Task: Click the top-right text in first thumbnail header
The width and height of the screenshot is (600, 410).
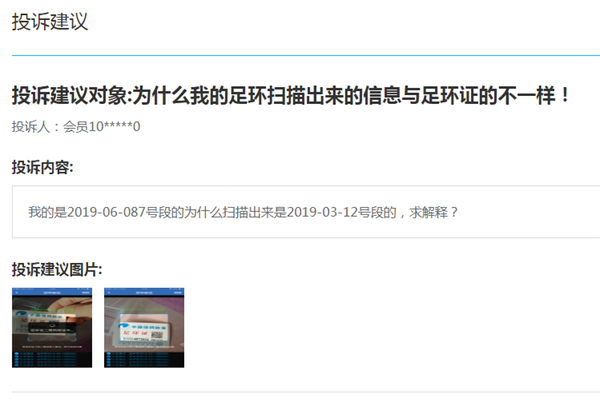Action: coord(86,292)
